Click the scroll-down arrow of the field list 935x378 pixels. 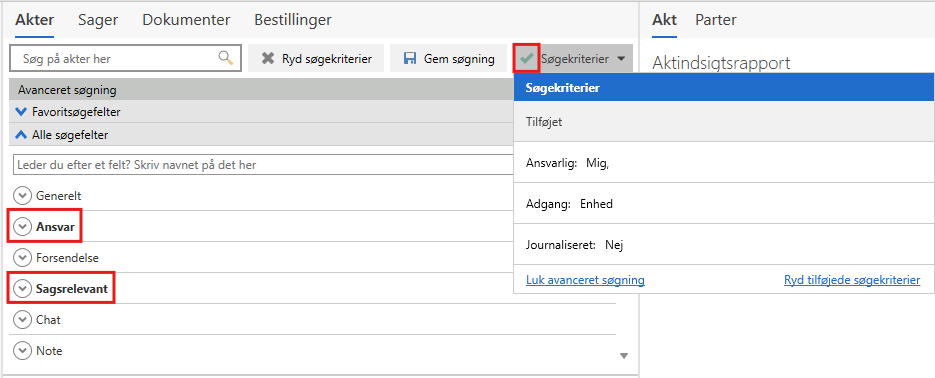point(624,356)
